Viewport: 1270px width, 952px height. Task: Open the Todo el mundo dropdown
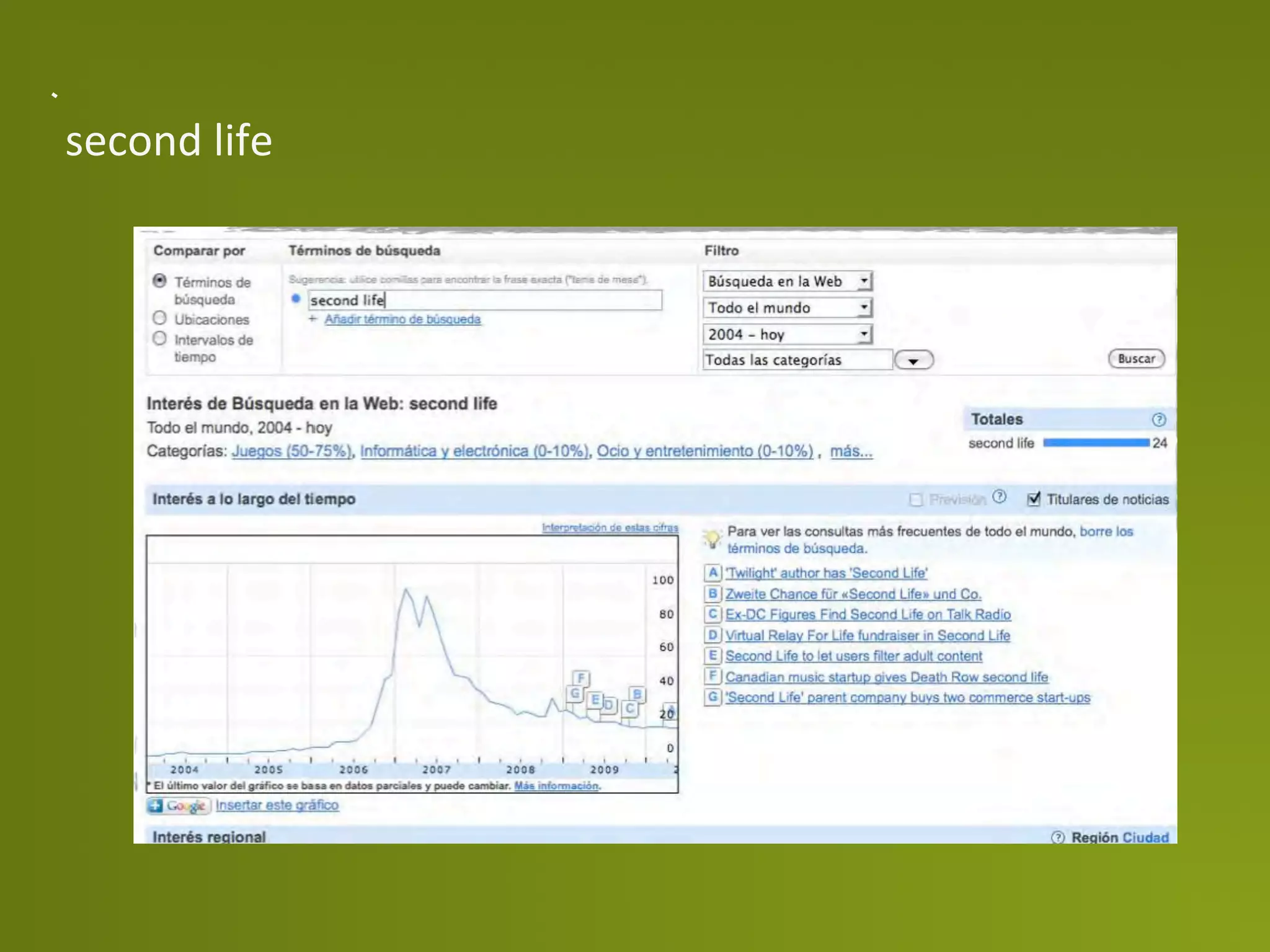[x=787, y=308]
